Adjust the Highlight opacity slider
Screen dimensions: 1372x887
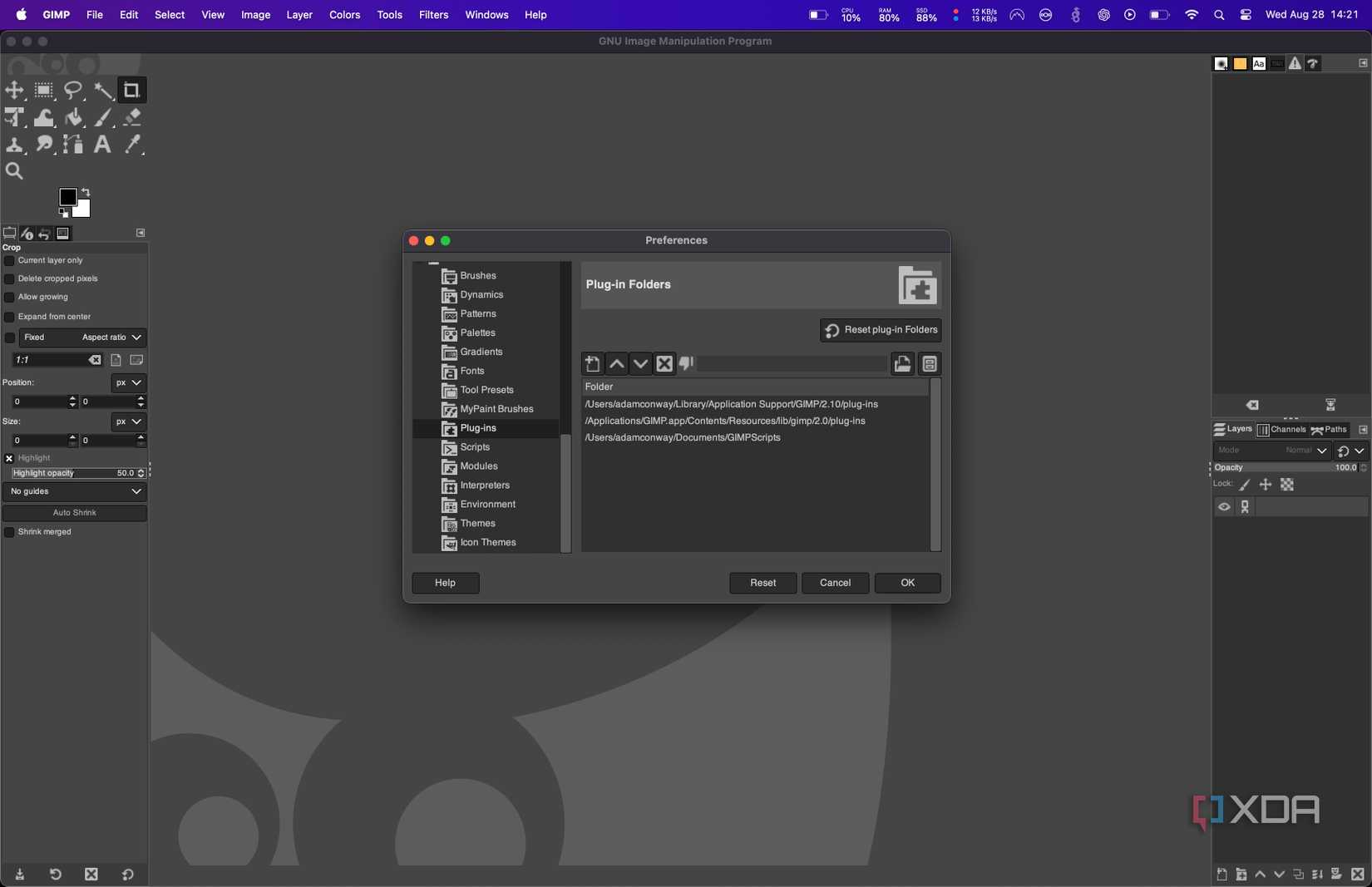pos(76,473)
